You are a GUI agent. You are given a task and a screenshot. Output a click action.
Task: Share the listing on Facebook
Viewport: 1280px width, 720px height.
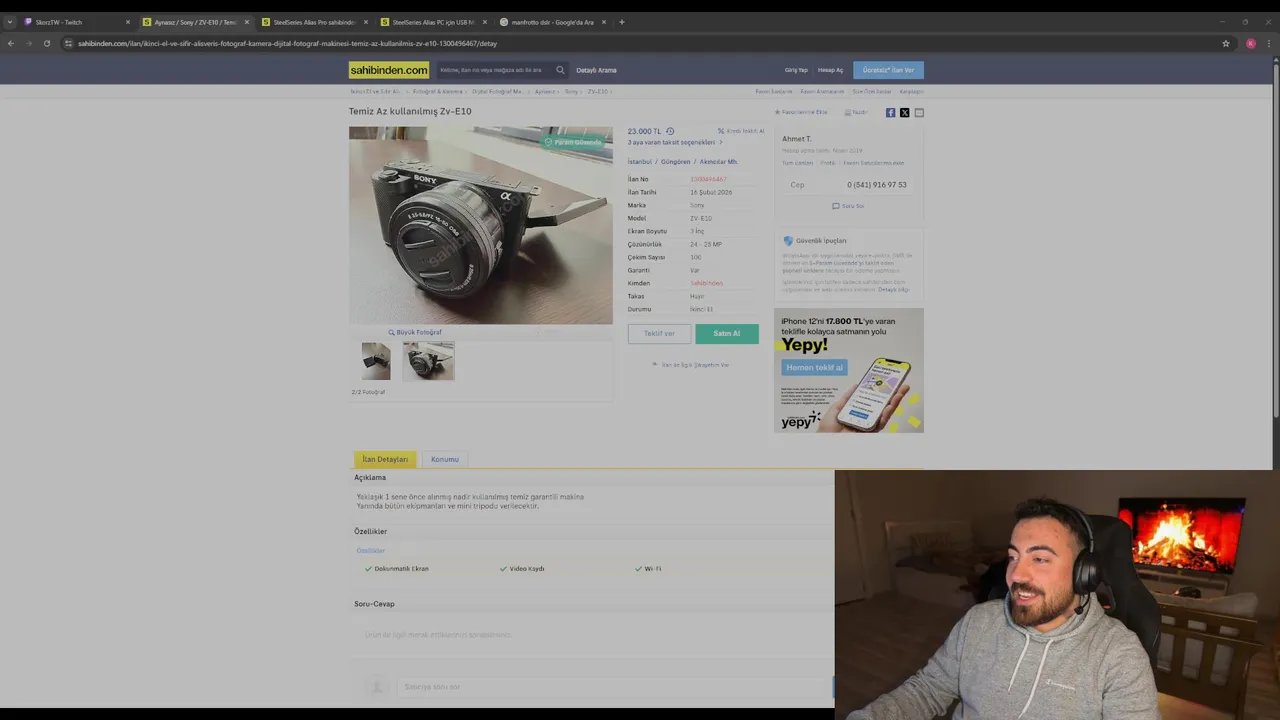coord(891,113)
